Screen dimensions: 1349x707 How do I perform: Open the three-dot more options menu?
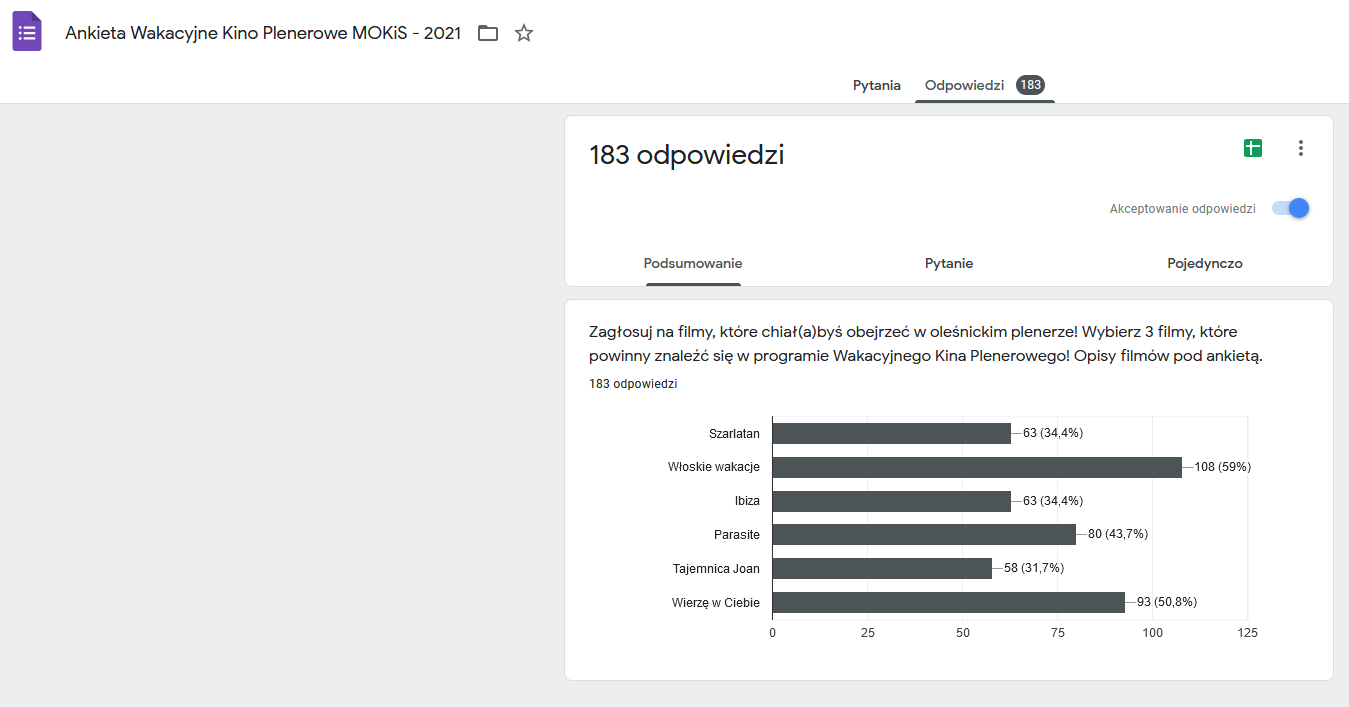point(1301,148)
